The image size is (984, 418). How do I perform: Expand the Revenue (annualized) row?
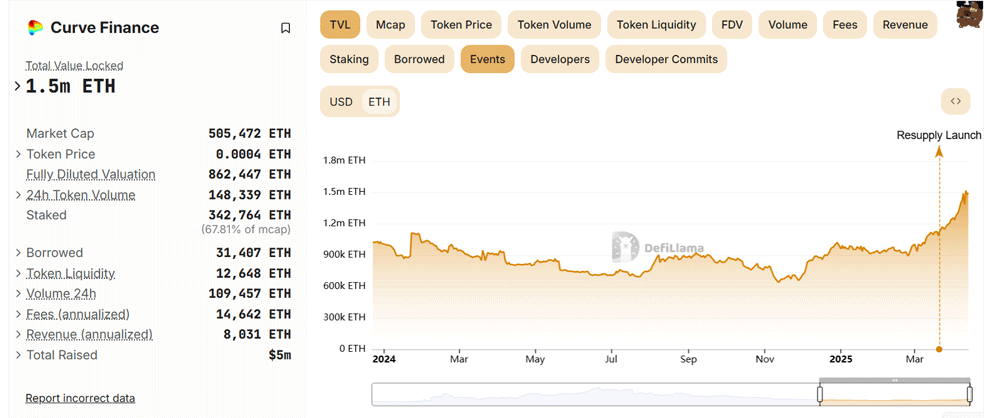[x=19, y=335]
